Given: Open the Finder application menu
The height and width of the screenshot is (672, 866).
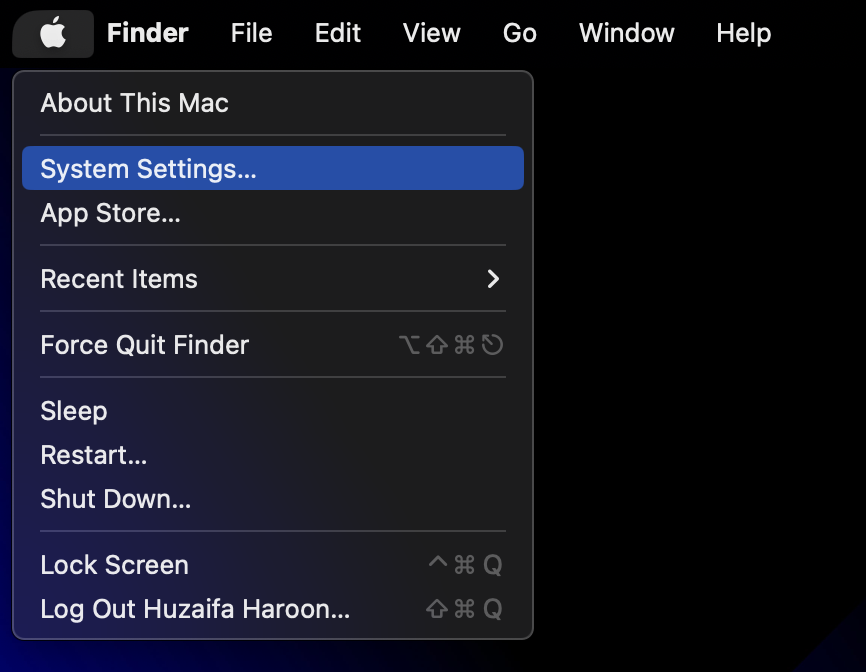Looking at the screenshot, I should (x=147, y=33).
